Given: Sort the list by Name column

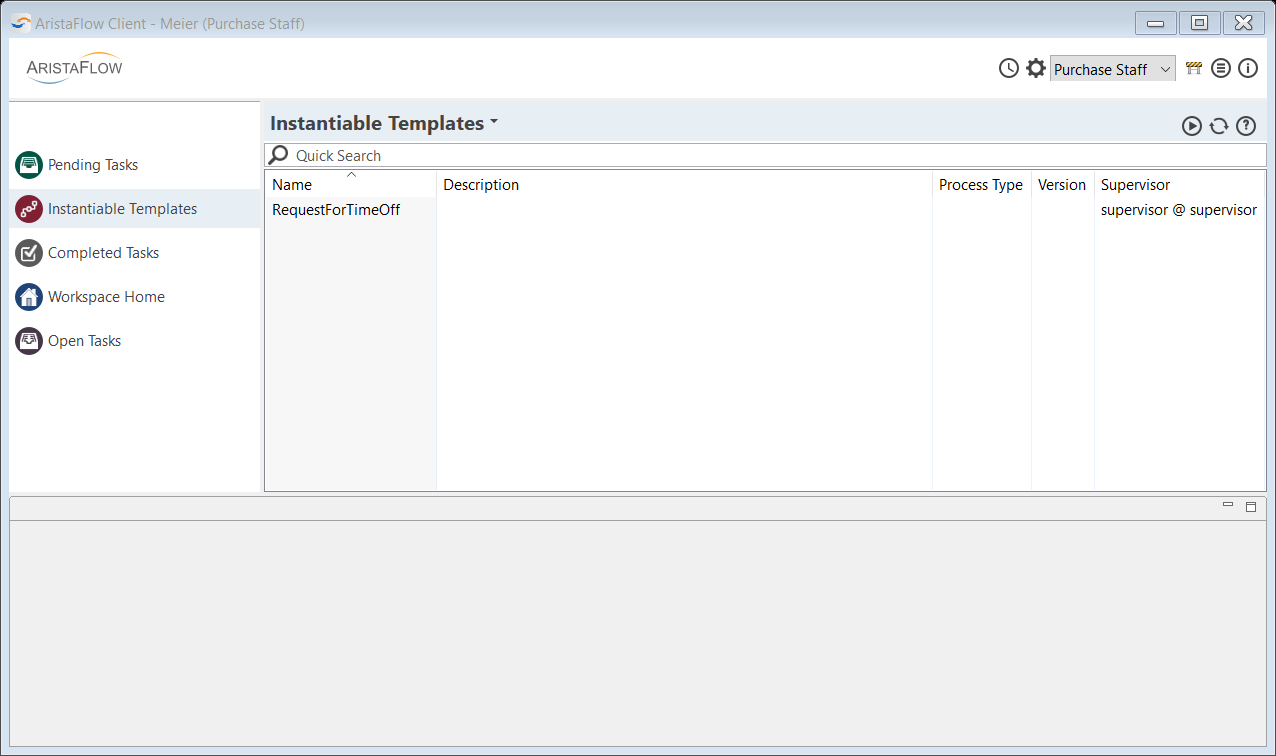Looking at the screenshot, I should [x=292, y=185].
